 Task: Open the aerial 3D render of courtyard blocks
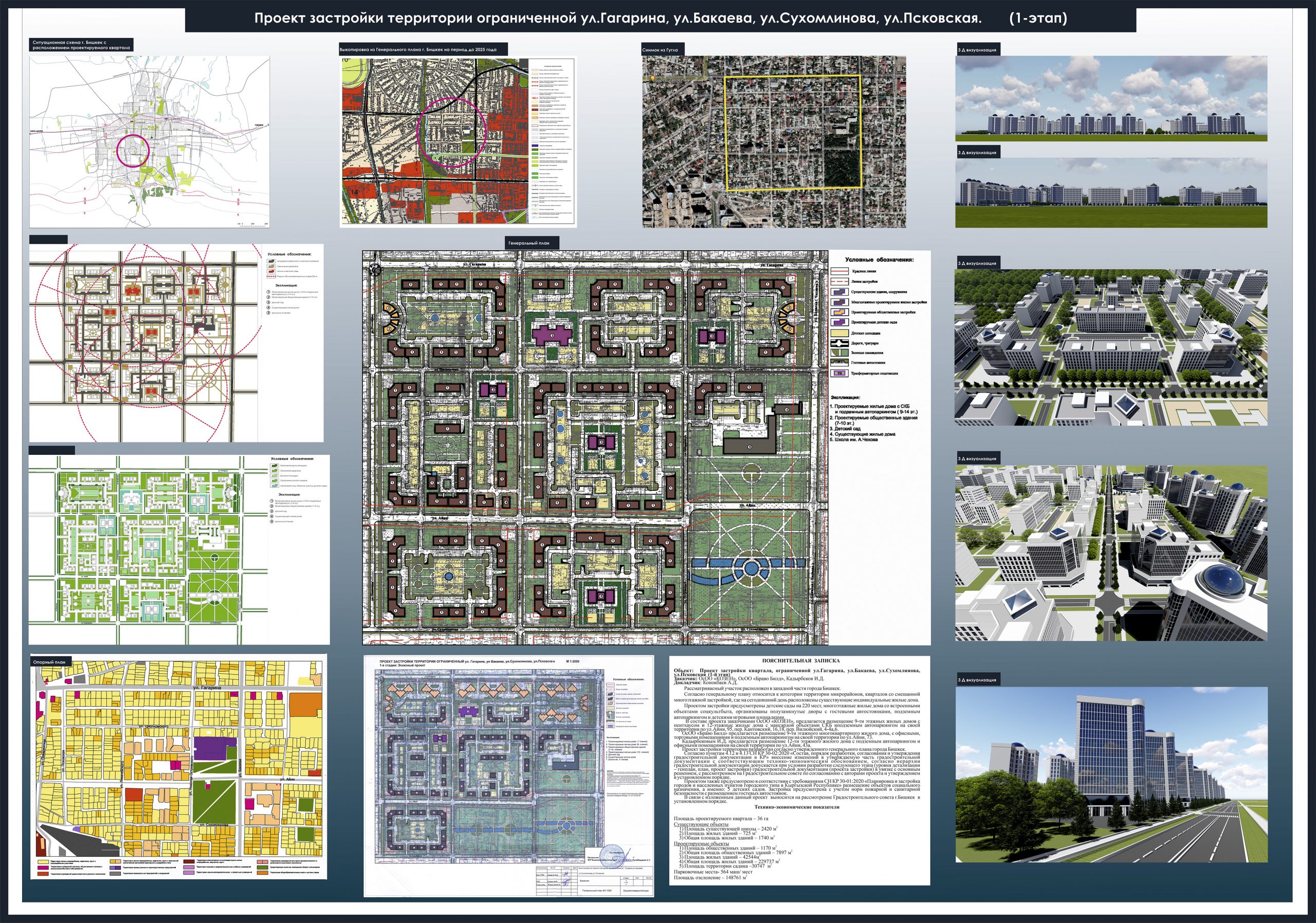point(1111,347)
